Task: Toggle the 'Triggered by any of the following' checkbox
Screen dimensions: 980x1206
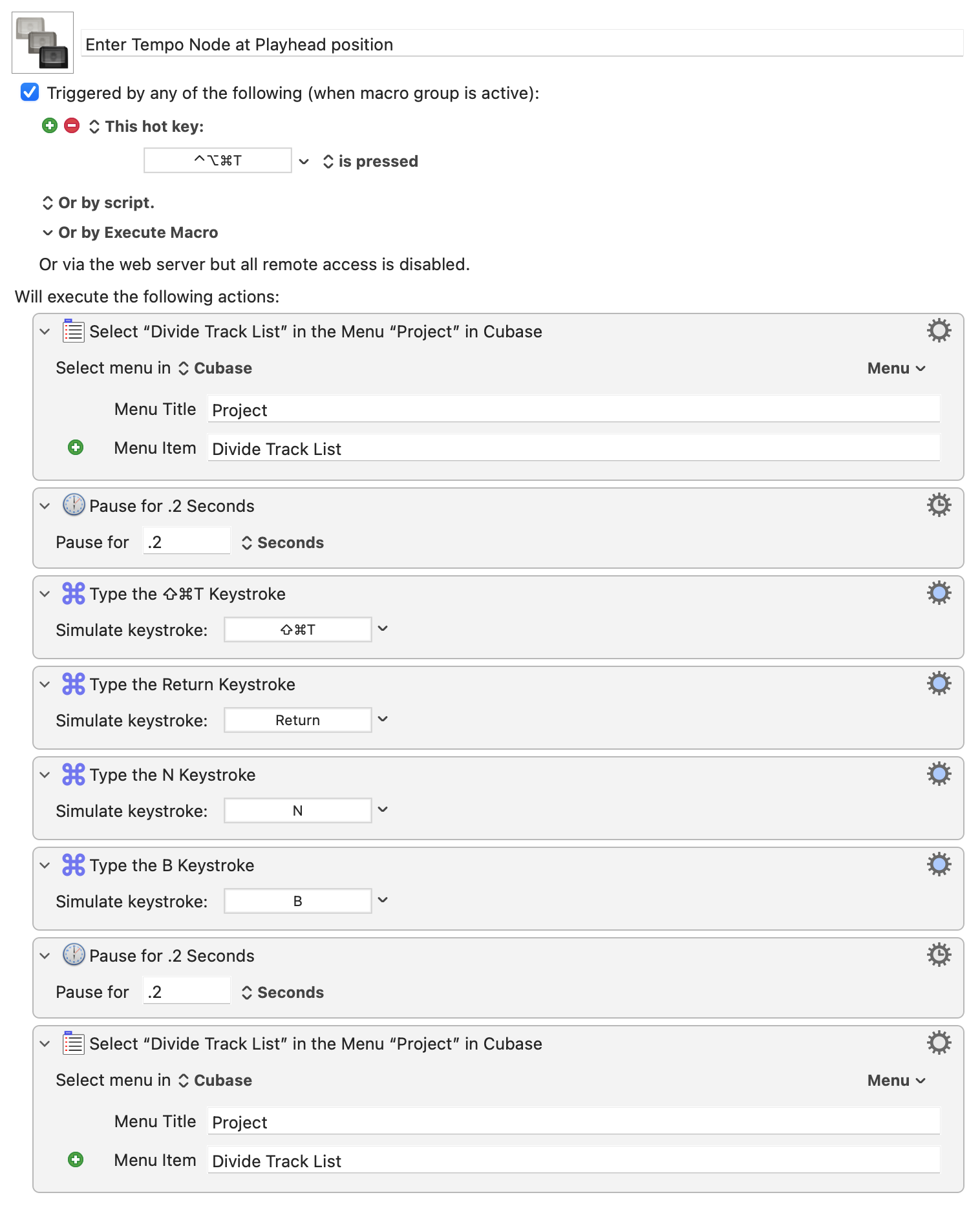Action: 30,92
